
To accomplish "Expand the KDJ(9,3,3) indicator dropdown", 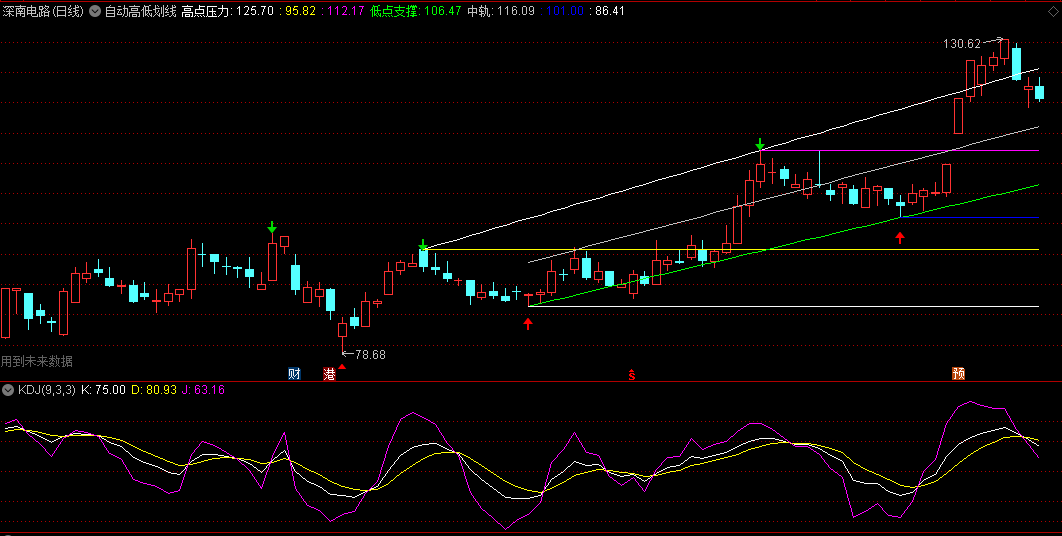I will coord(9,389).
